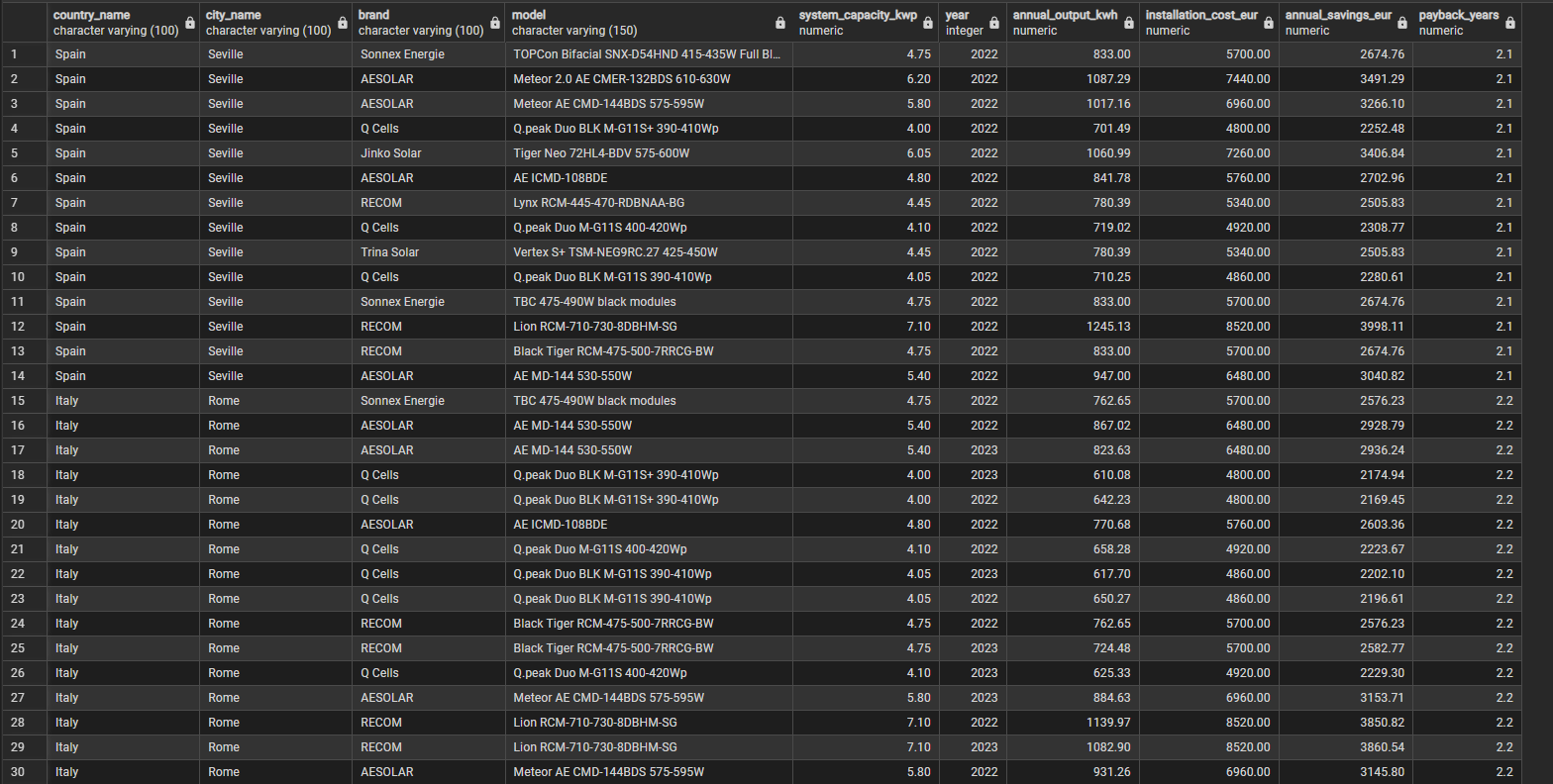This screenshot has width=1553, height=784.
Task: Select row 15 by its row number
Action: pyautogui.click(x=24, y=401)
